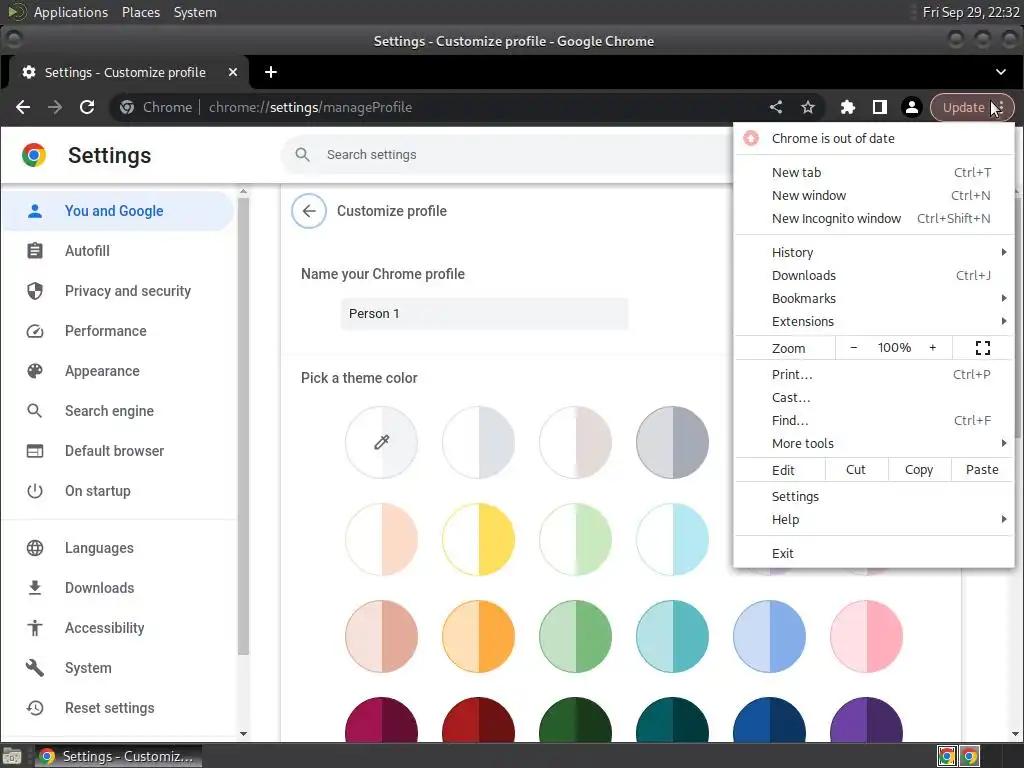The width and height of the screenshot is (1024, 768).
Task: Click the Update button in toolbar
Action: [972, 107]
